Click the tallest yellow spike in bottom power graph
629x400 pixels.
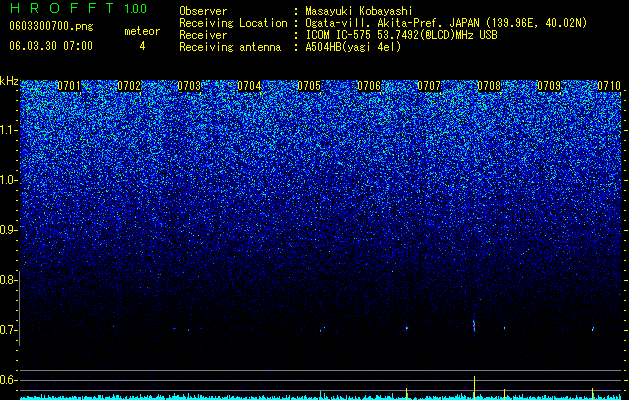click(475, 388)
